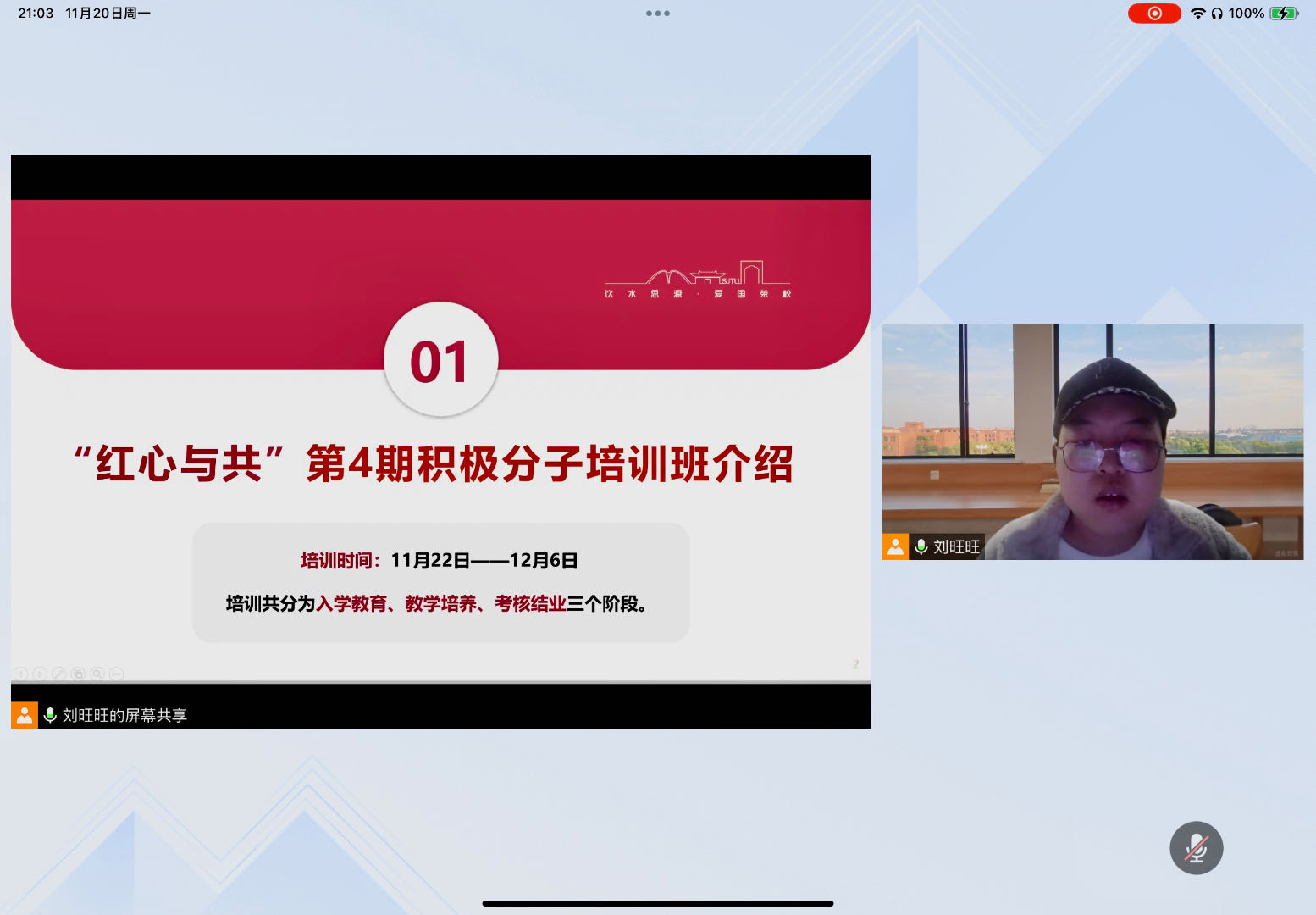This screenshot has height=915, width=1316.
Task: Tap the speaker's video thumbnail
Action: tap(1092, 441)
